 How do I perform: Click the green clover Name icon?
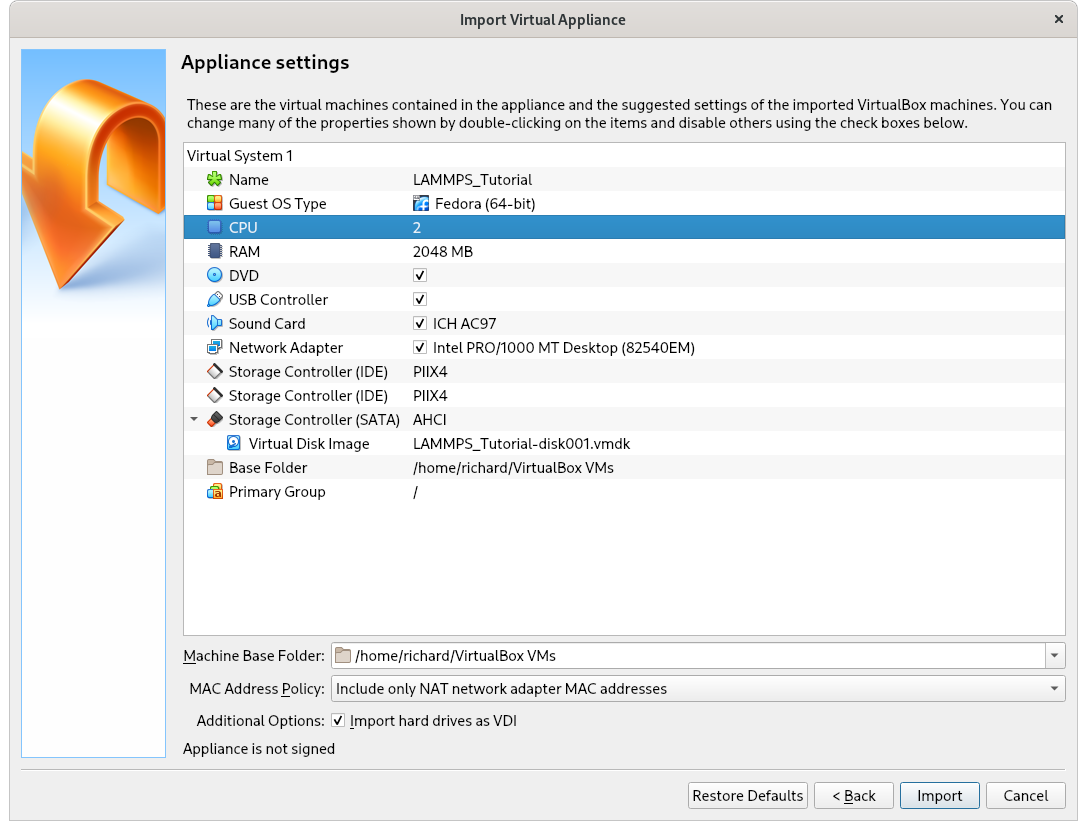[215, 180]
